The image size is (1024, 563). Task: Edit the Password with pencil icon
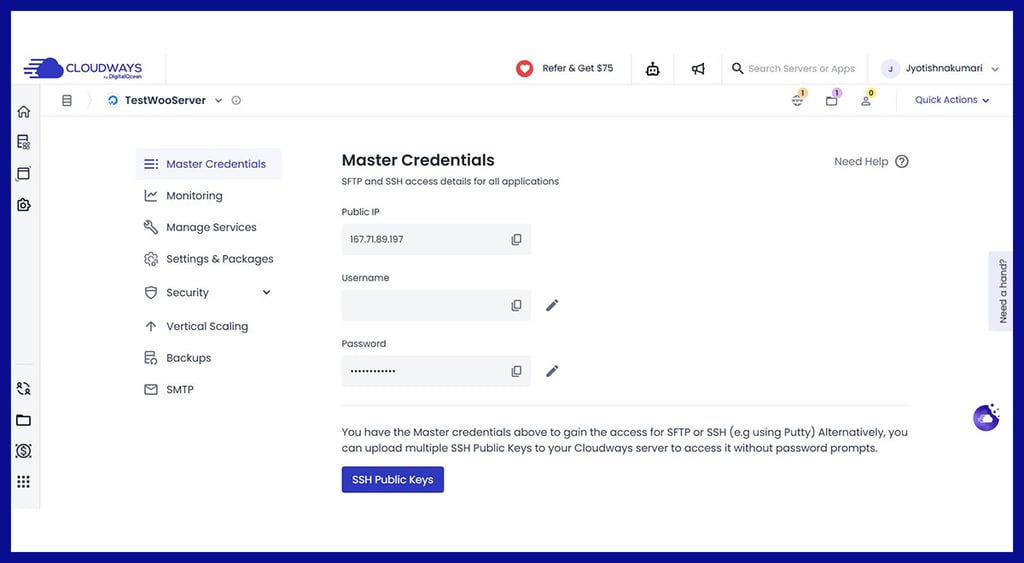pos(552,372)
